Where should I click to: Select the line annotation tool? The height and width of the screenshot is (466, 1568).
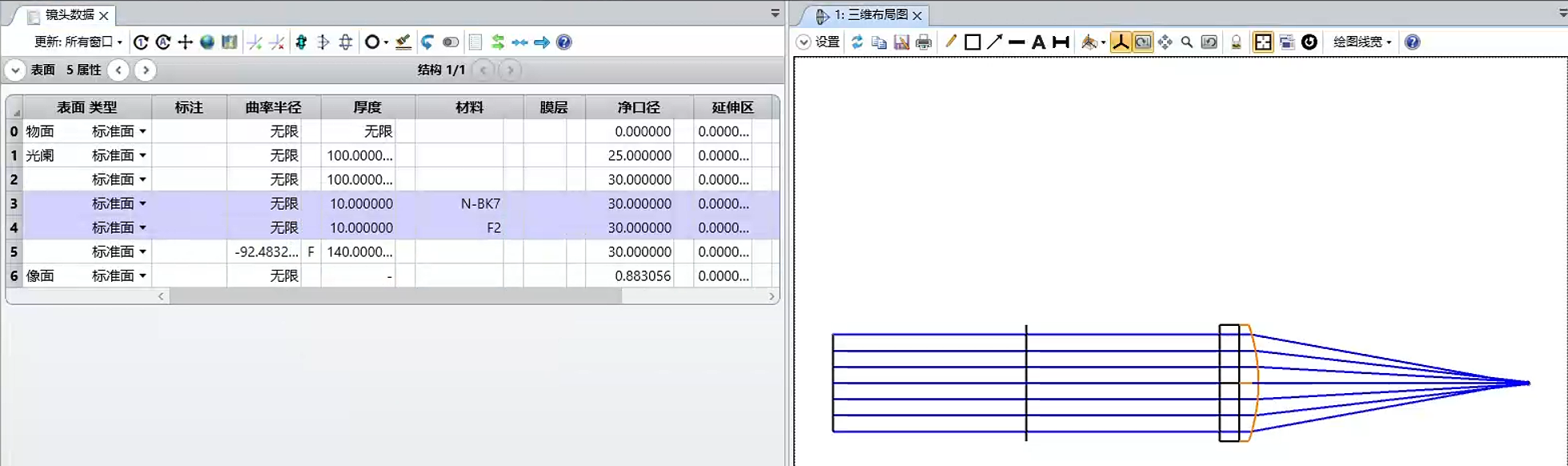click(x=1017, y=42)
